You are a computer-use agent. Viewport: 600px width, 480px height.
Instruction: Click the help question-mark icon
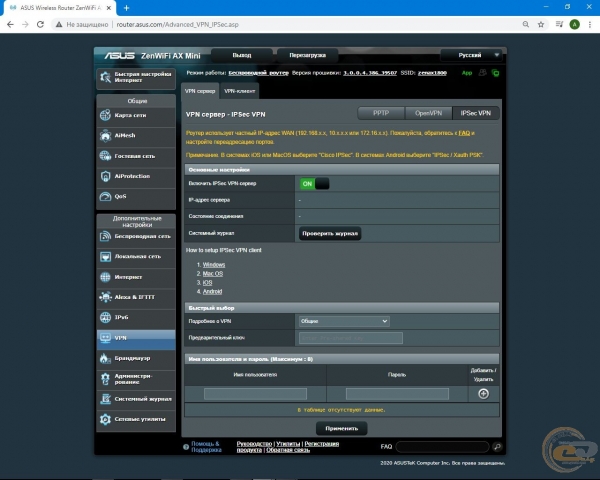click(186, 447)
